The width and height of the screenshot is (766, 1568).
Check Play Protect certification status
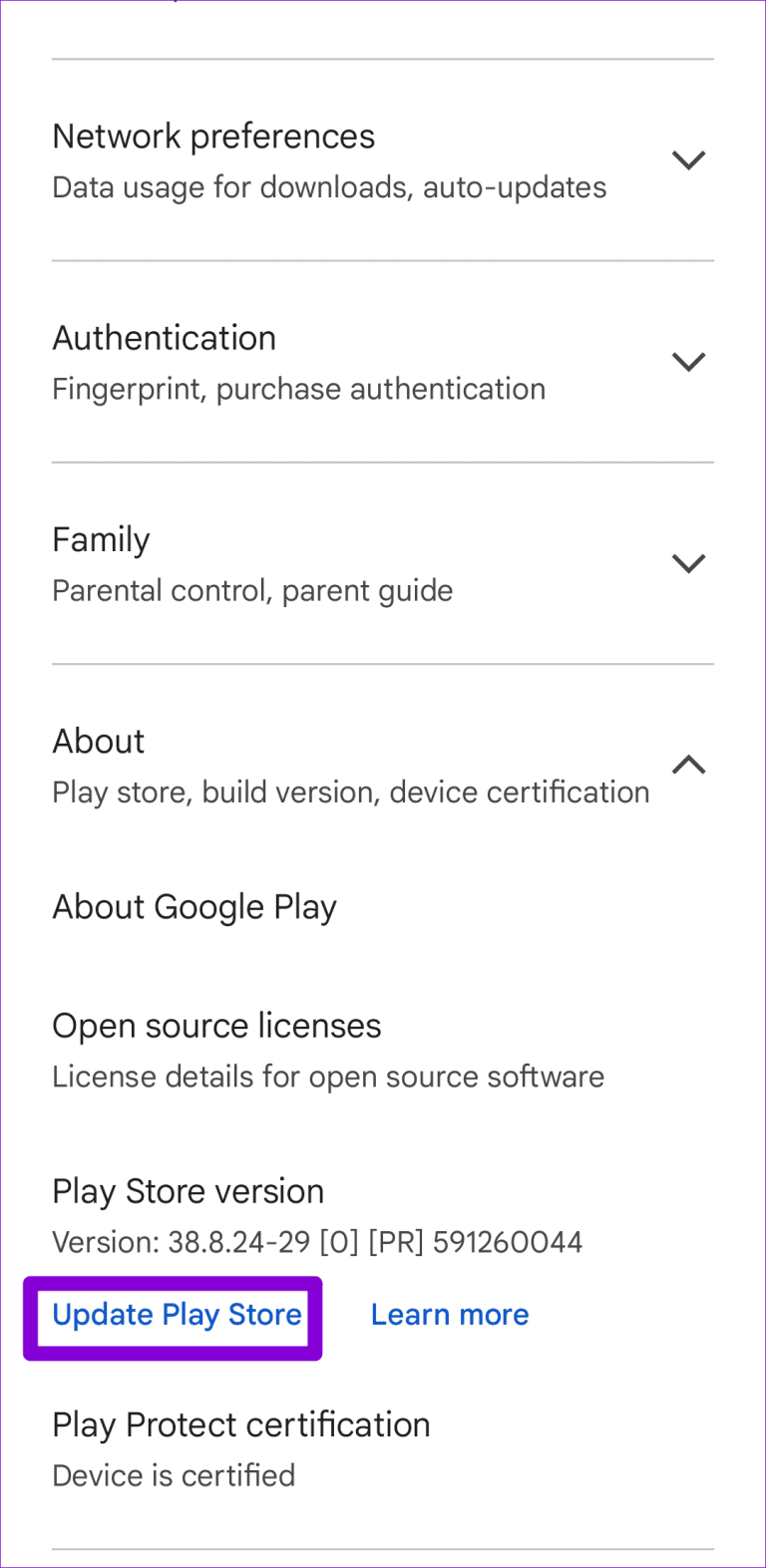(240, 1425)
